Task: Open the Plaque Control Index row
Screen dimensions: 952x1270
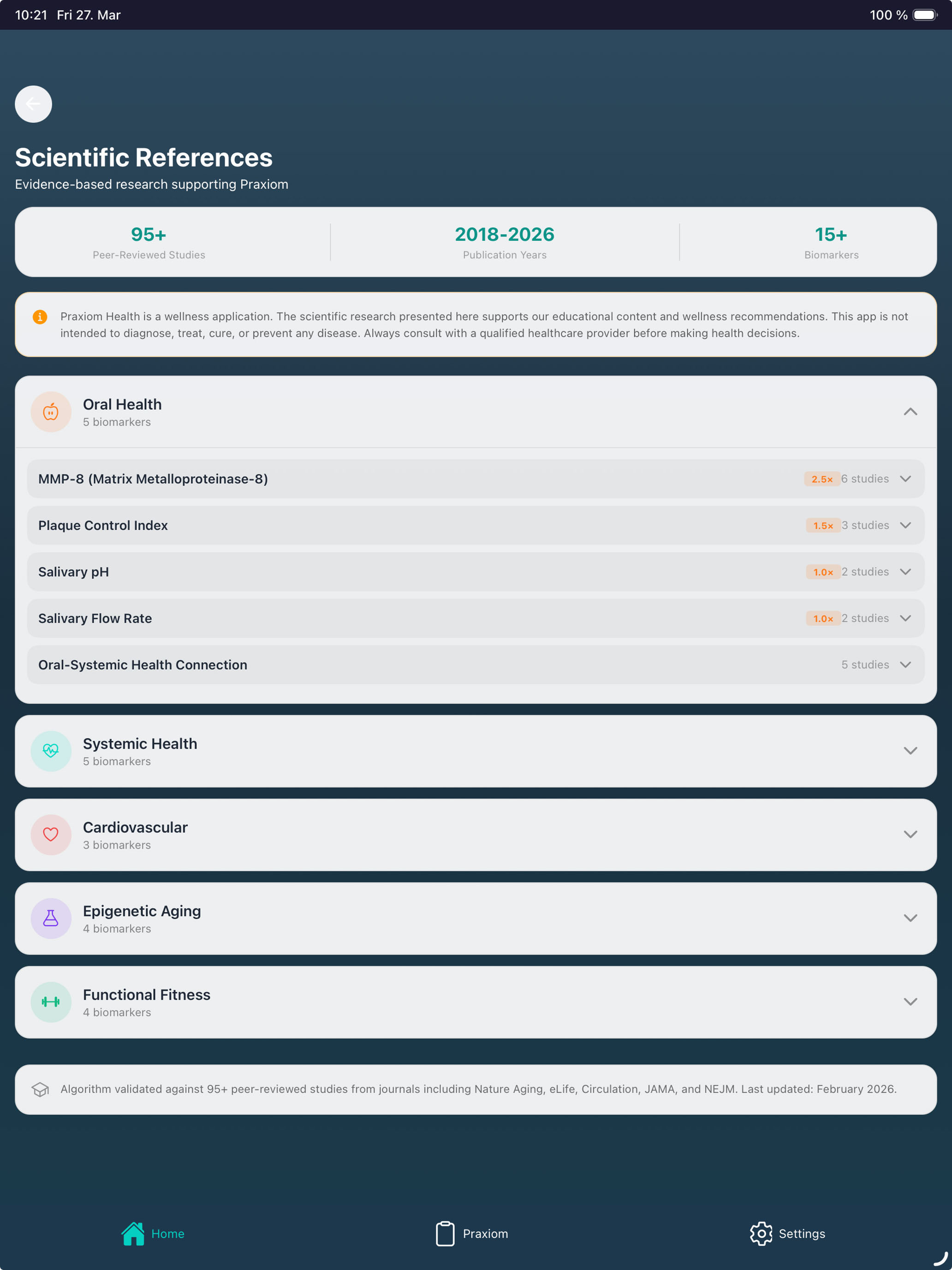Action: pyautogui.click(x=476, y=525)
